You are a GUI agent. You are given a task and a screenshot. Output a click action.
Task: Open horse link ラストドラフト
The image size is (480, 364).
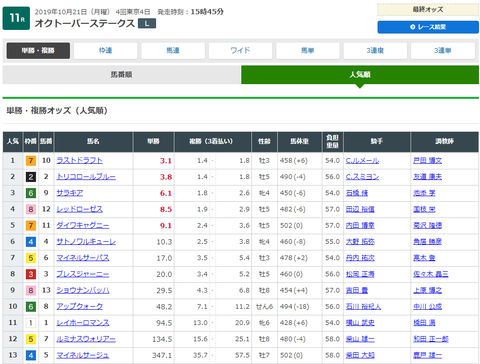79,161
